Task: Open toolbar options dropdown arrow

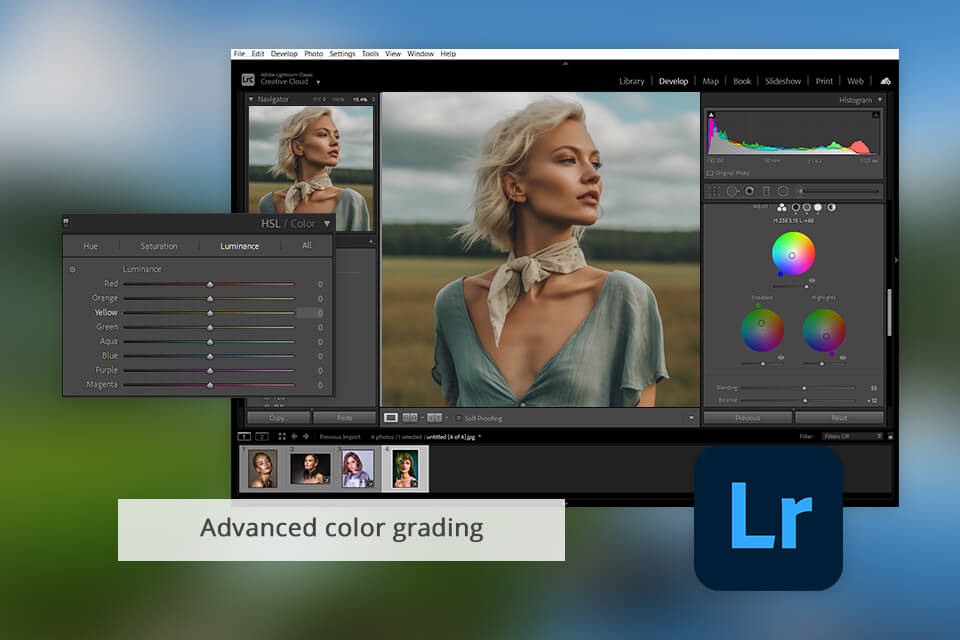Action: pos(691,418)
